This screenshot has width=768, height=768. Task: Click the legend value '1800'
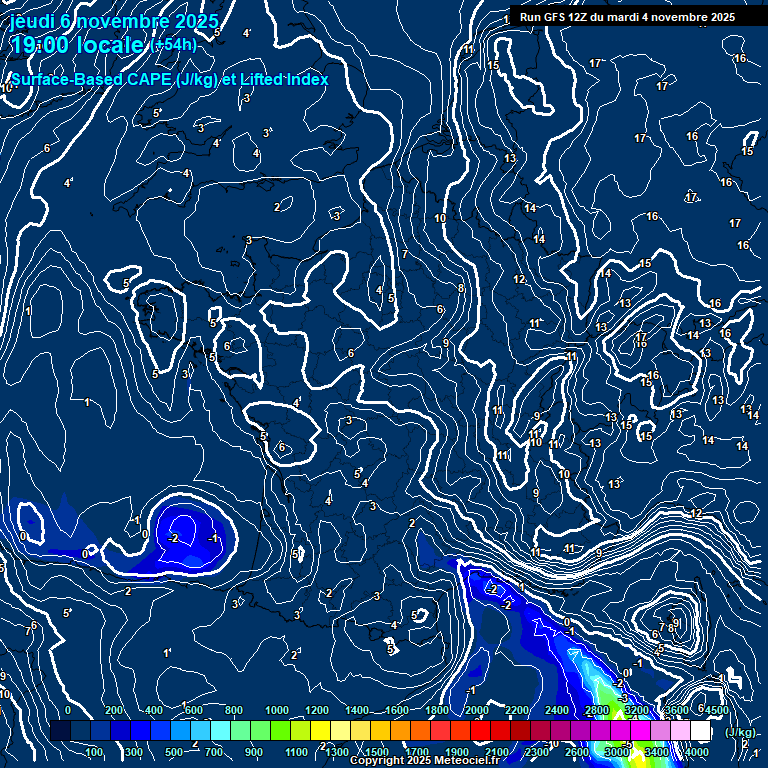click(436, 710)
